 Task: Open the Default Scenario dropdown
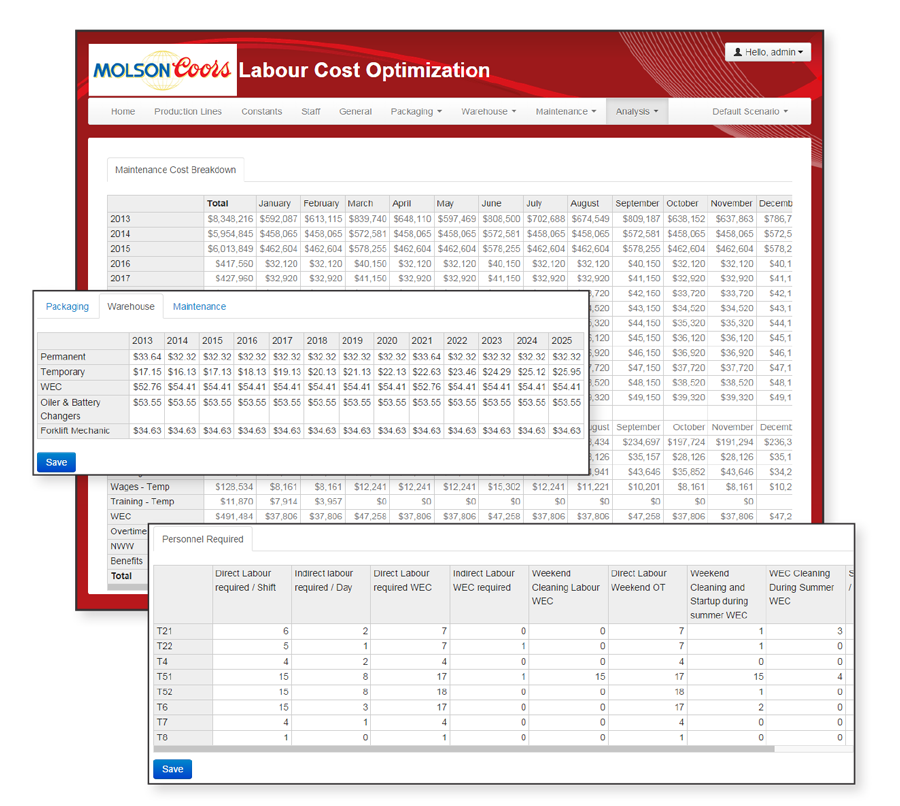point(750,111)
